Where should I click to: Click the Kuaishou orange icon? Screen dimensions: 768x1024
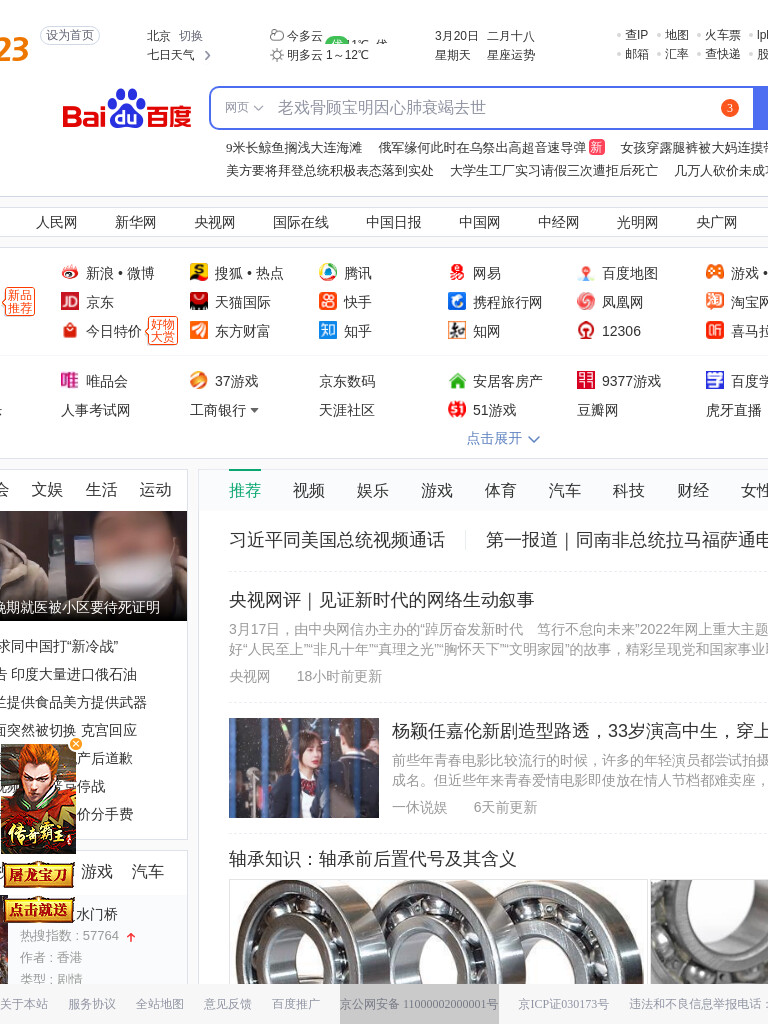(x=328, y=301)
